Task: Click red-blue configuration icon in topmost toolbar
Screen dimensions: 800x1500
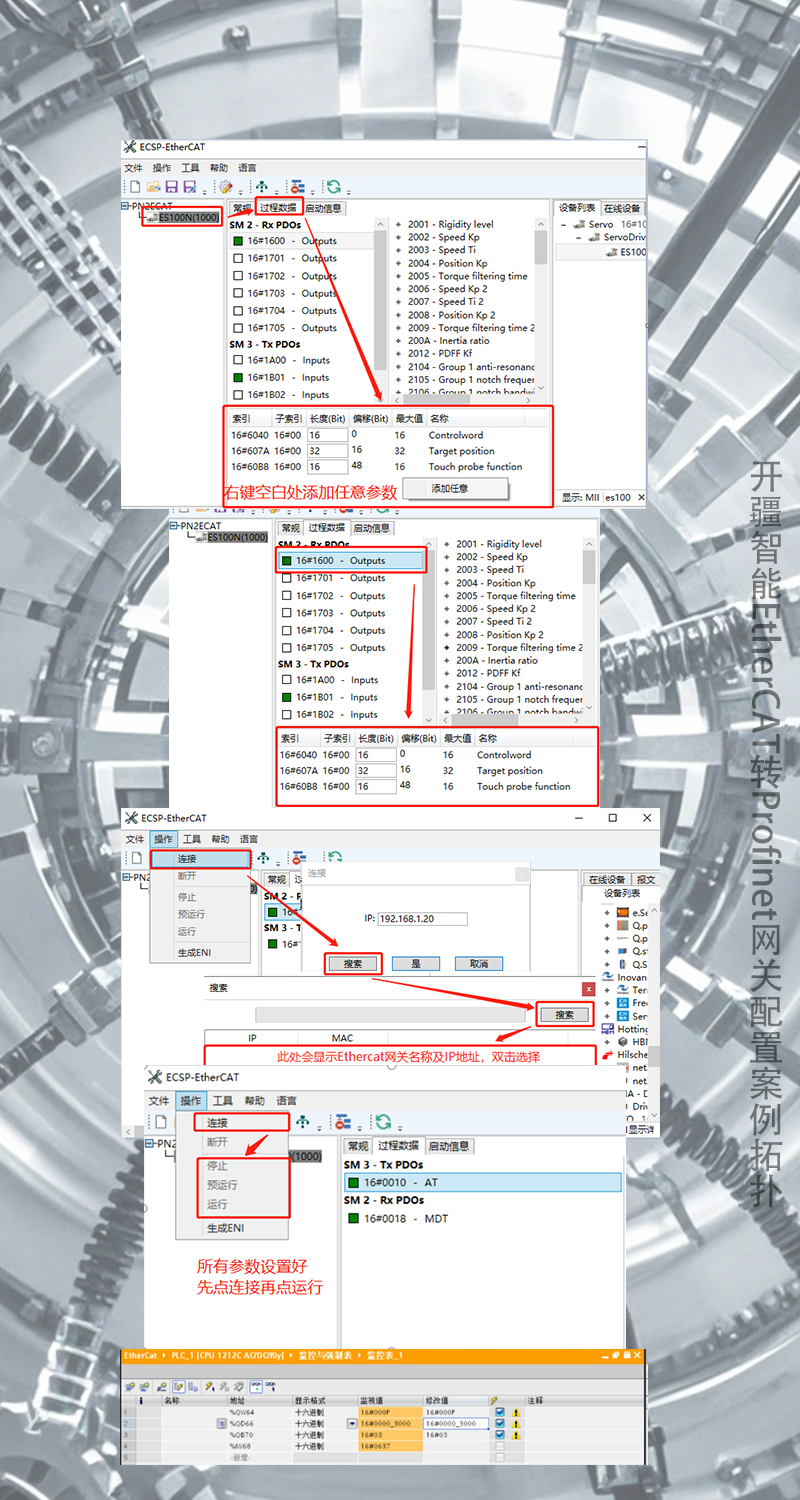Action: pos(297,187)
